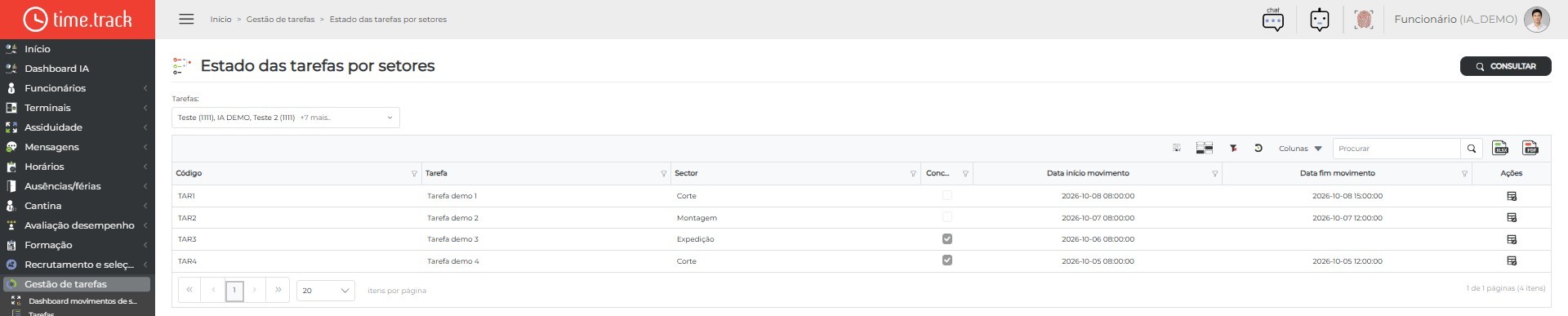Click the Procurar search field

click(1396, 149)
